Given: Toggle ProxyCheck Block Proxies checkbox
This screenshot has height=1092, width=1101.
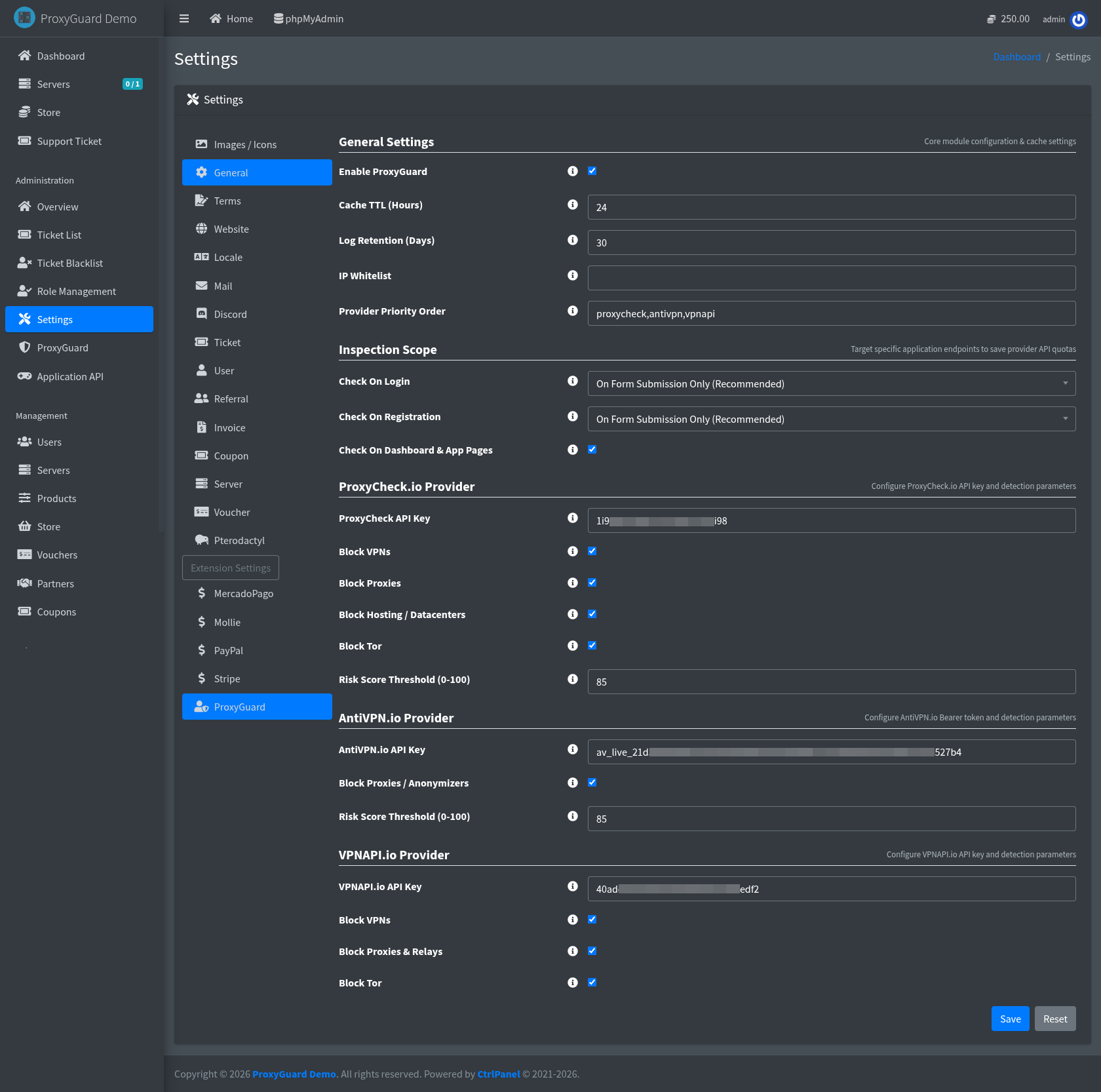Looking at the screenshot, I should click(592, 583).
